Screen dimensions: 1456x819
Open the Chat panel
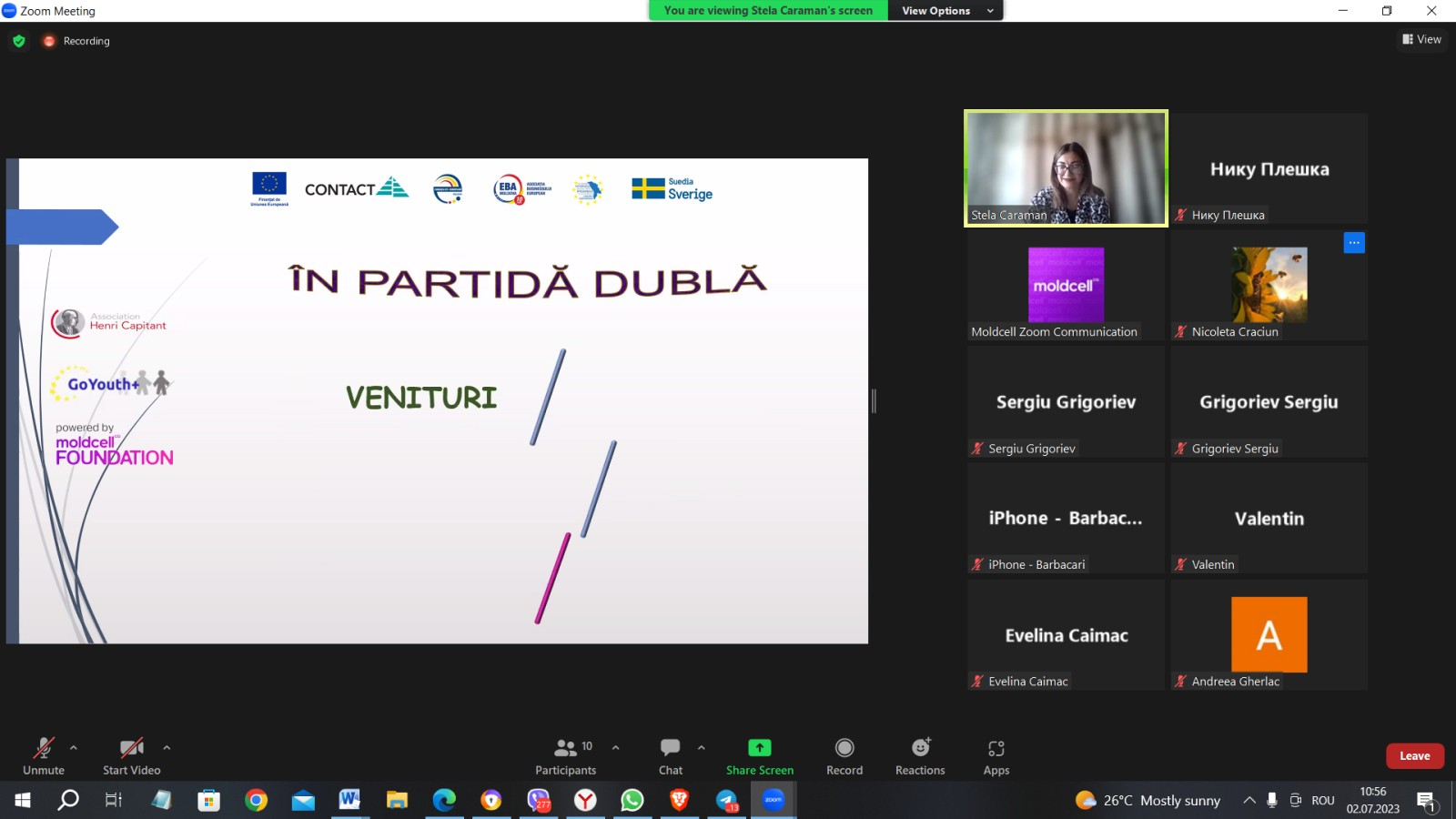pyautogui.click(x=671, y=757)
